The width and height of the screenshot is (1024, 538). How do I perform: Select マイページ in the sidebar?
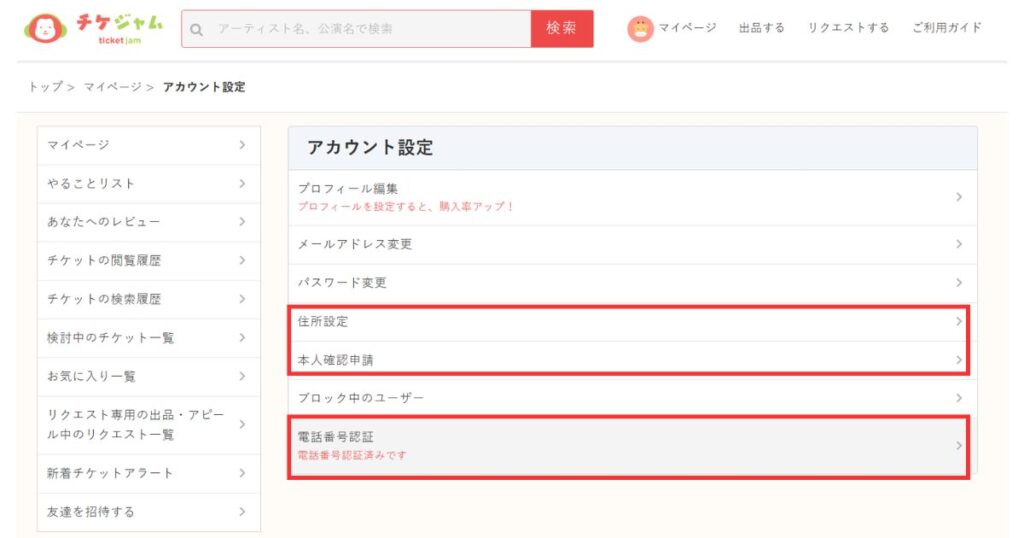click(x=149, y=145)
